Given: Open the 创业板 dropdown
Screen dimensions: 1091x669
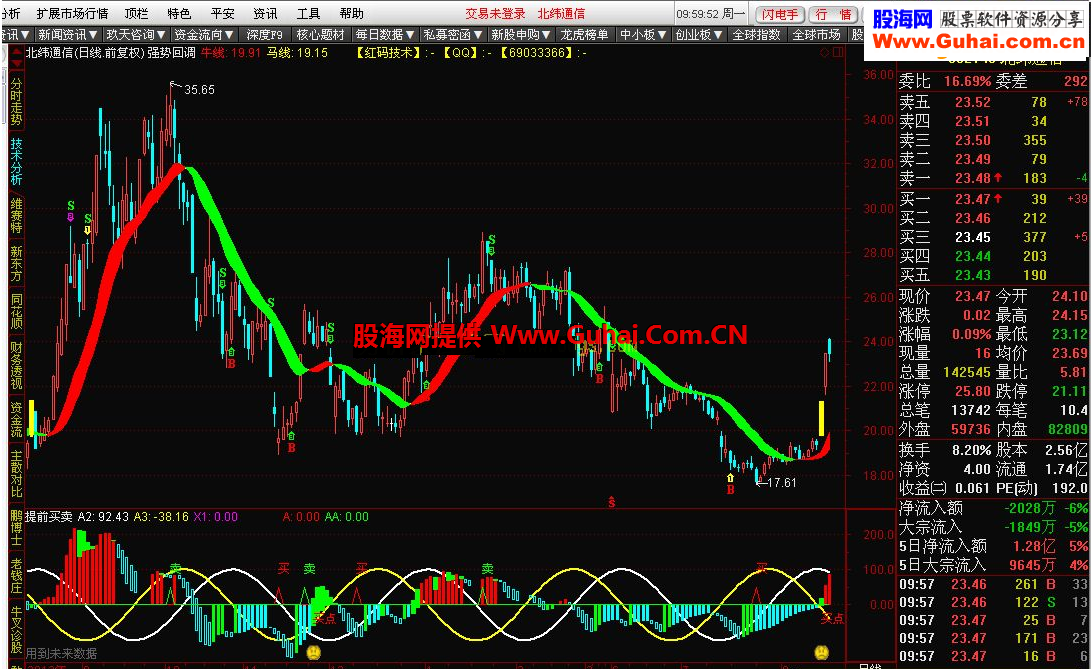Looking at the screenshot, I should (700, 35).
